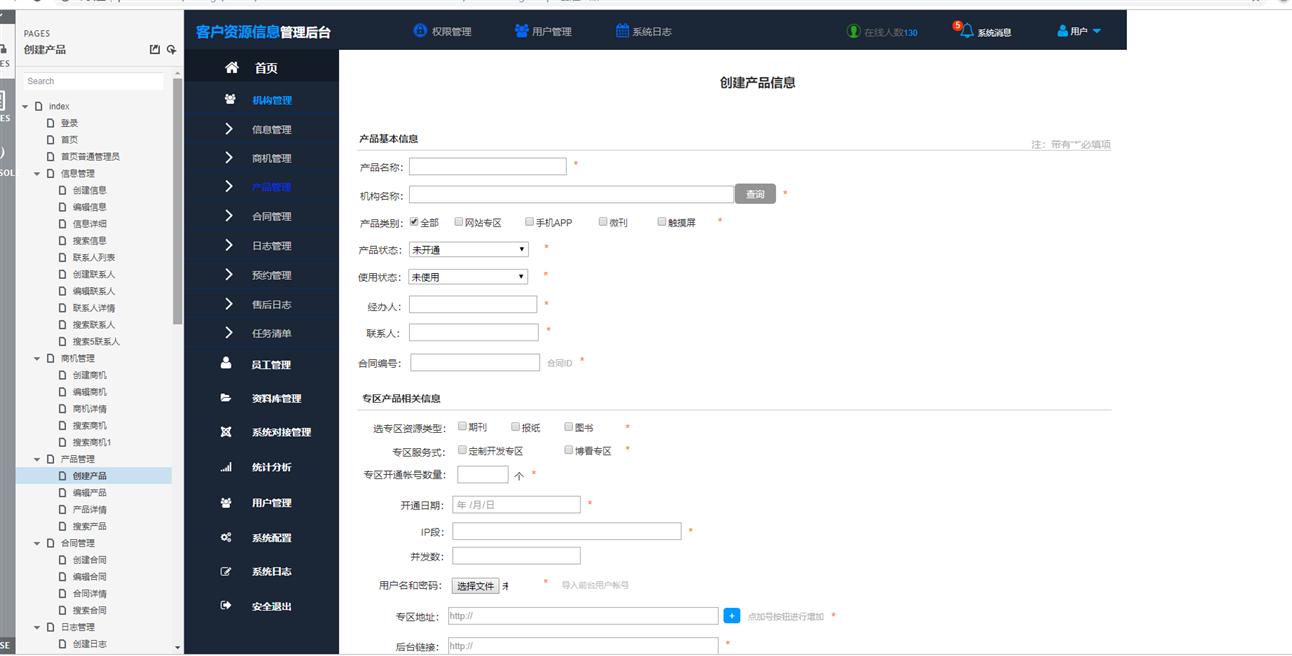1292x656 pixels.
Task: Click the edit icon beside sidebar 系统日志
Action: pos(226,571)
